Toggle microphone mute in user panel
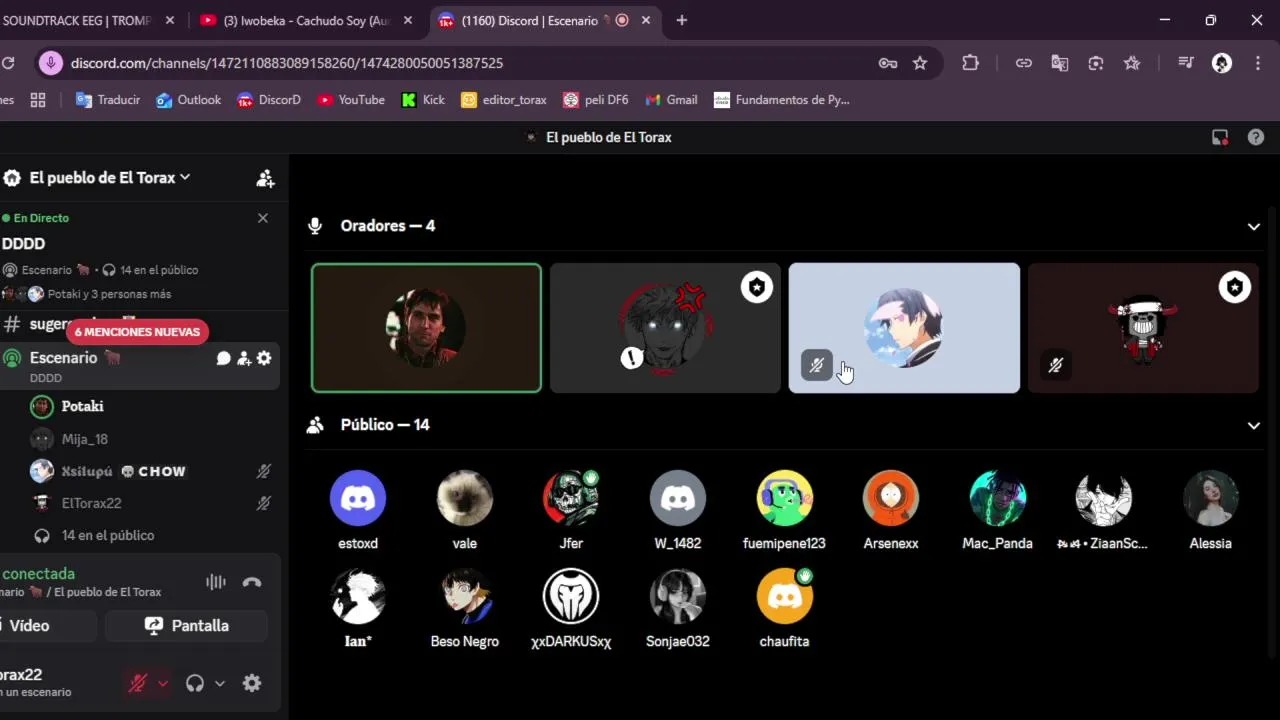The height and width of the screenshot is (720, 1280). (138, 683)
